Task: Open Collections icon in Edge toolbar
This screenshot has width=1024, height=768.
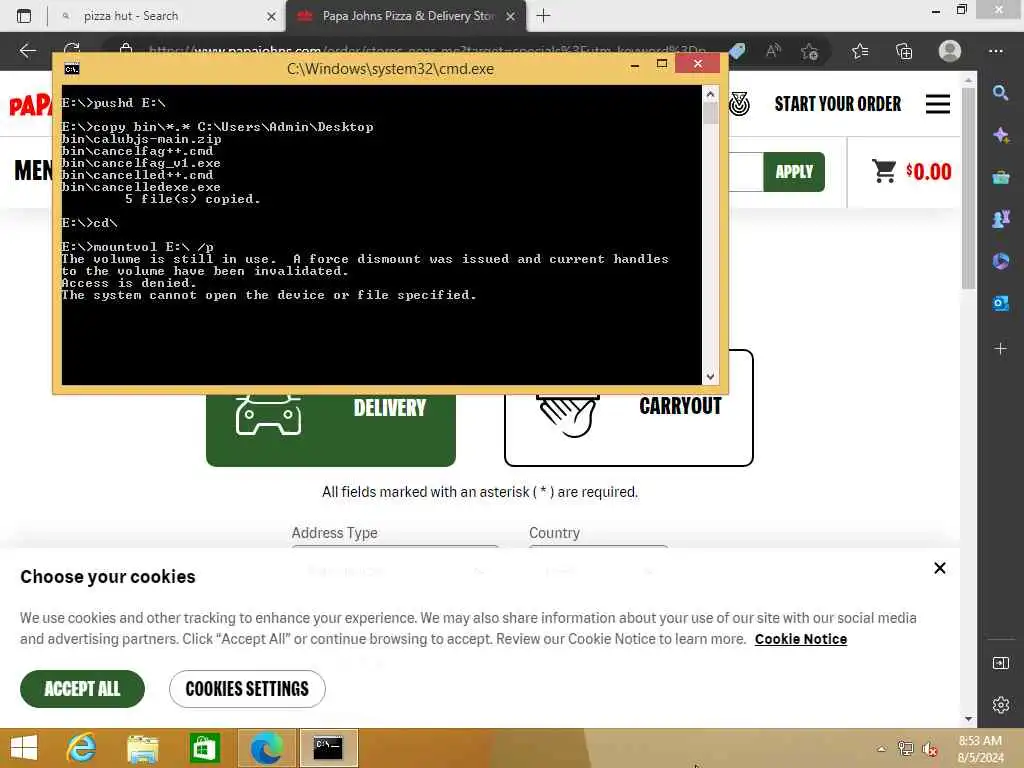Action: pyautogui.click(x=904, y=51)
